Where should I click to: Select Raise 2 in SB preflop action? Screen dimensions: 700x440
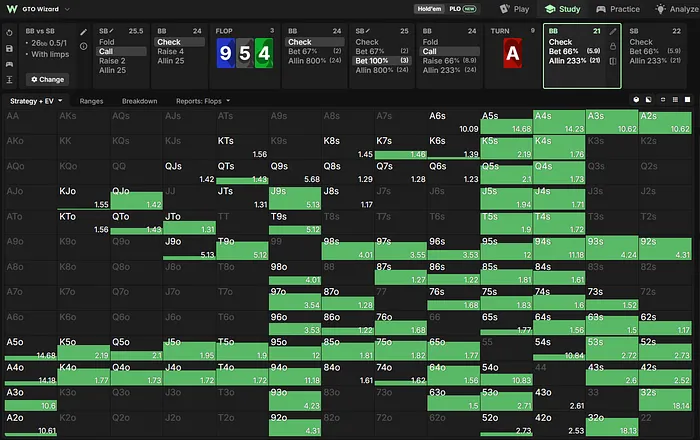tap(112, 61)
